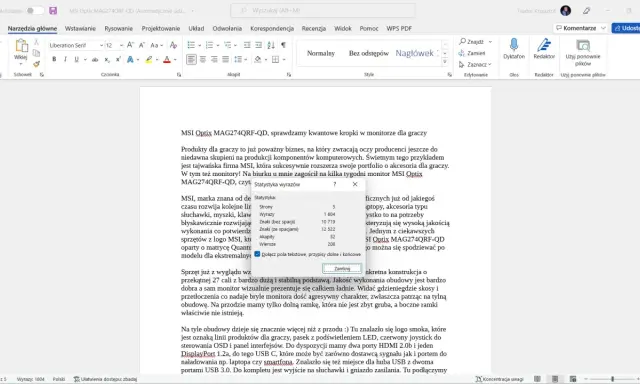Apply paragraph shading paint bucket
Viewport: 640px width, 384px height.
tap(258, 60)
